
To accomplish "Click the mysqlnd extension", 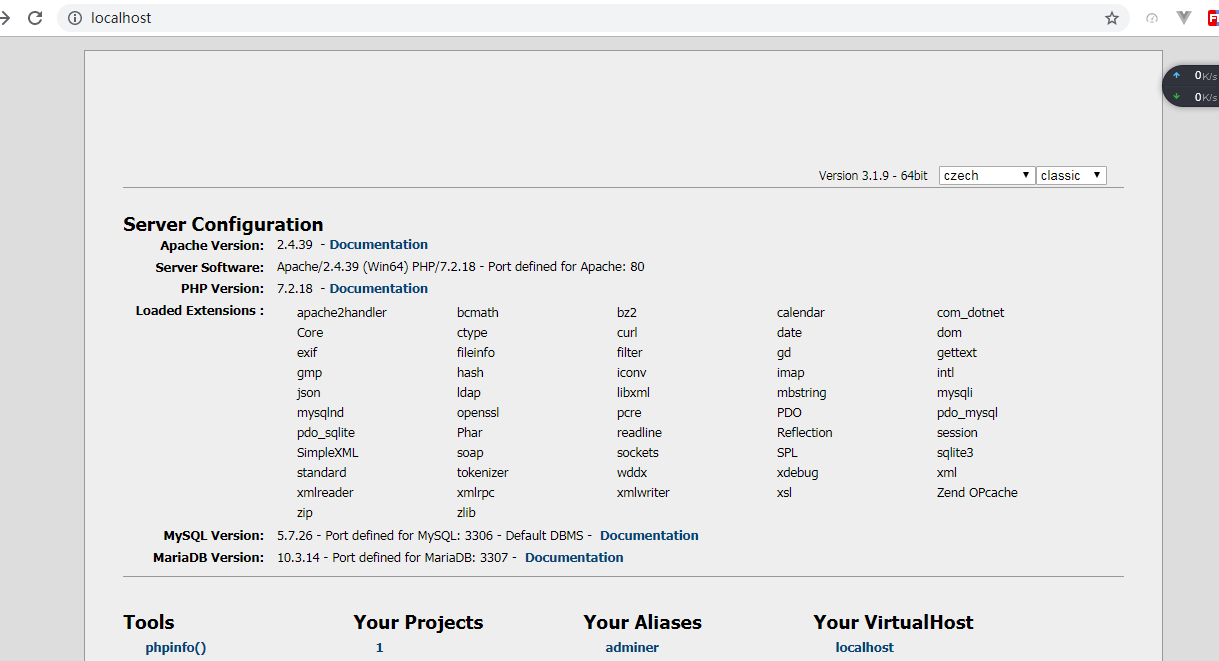I will click(320, 413).
